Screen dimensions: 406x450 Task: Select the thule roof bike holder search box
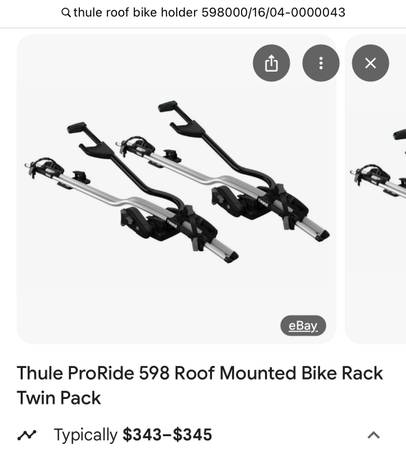pos(203,13)
